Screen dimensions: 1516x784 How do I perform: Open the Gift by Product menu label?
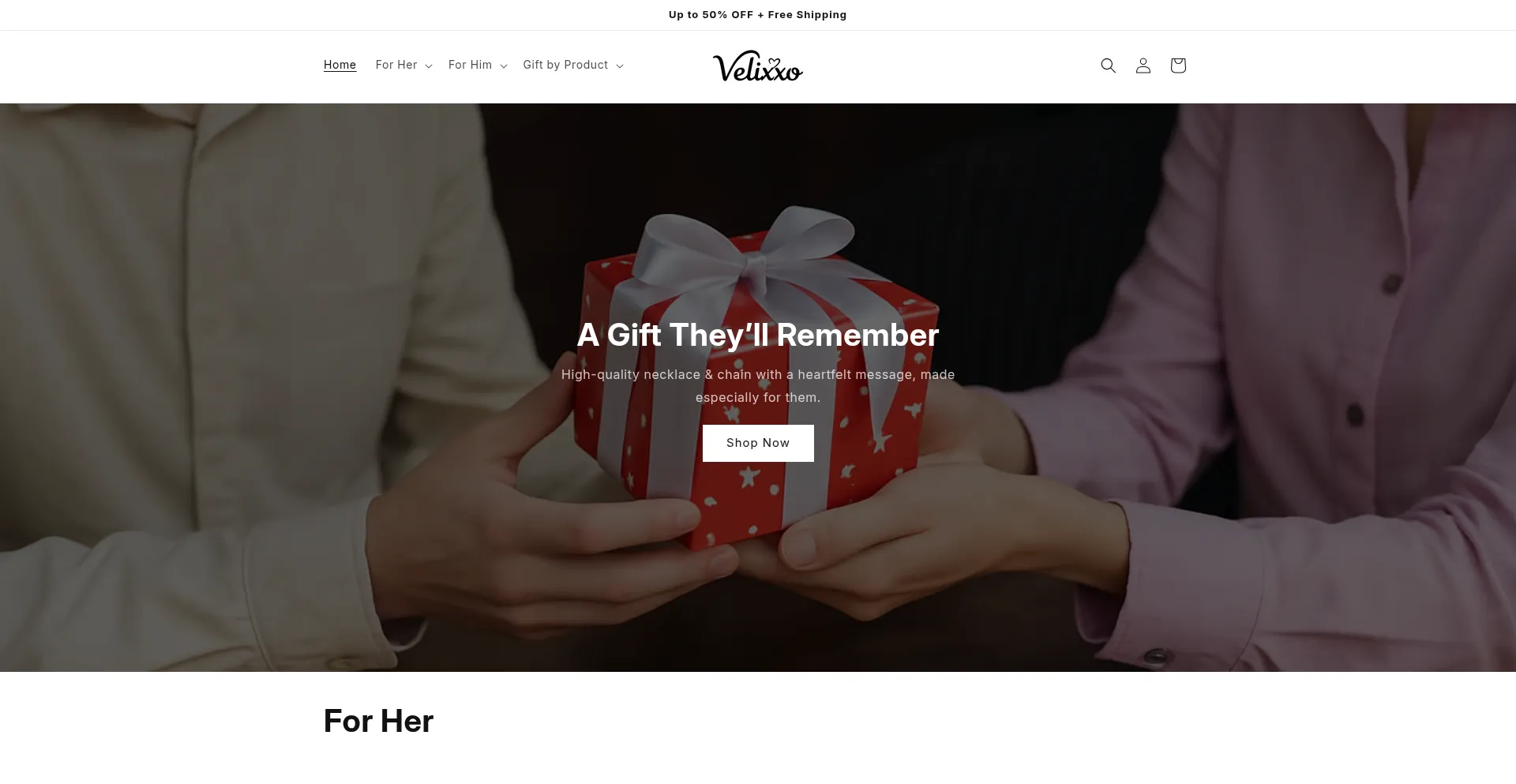click(x=565, y=65)
